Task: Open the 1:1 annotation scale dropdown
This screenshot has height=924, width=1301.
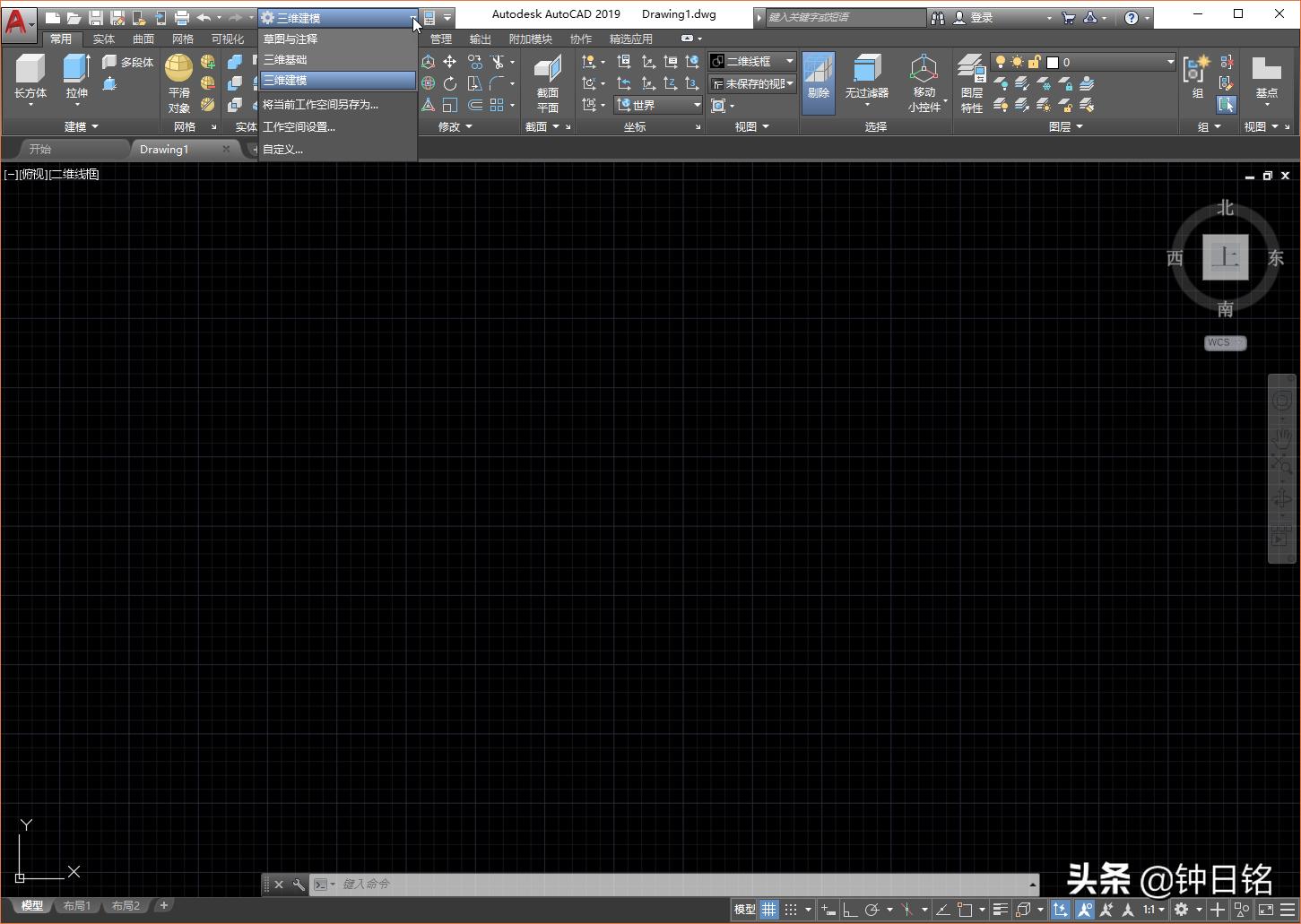Action: [x=1153, y=910]
